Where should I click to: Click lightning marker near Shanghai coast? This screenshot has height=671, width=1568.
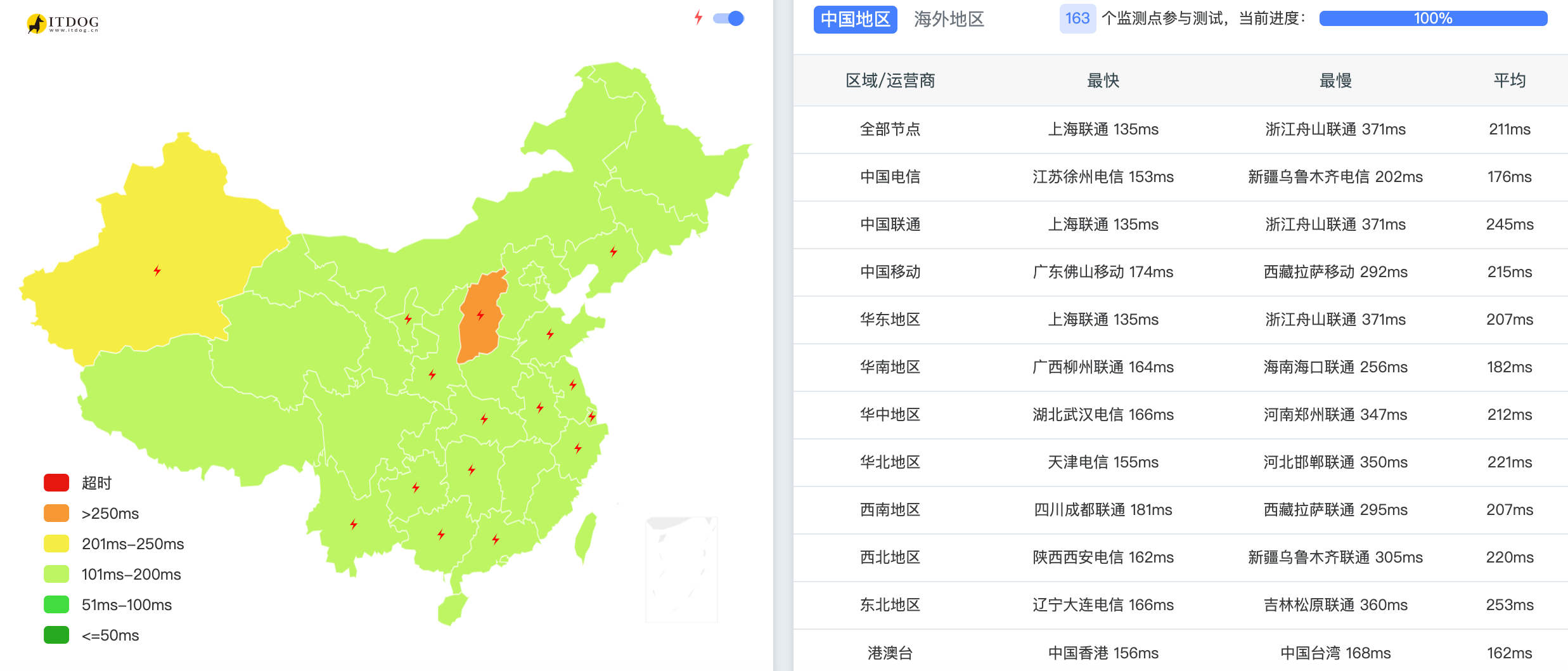tap(591, 417)
